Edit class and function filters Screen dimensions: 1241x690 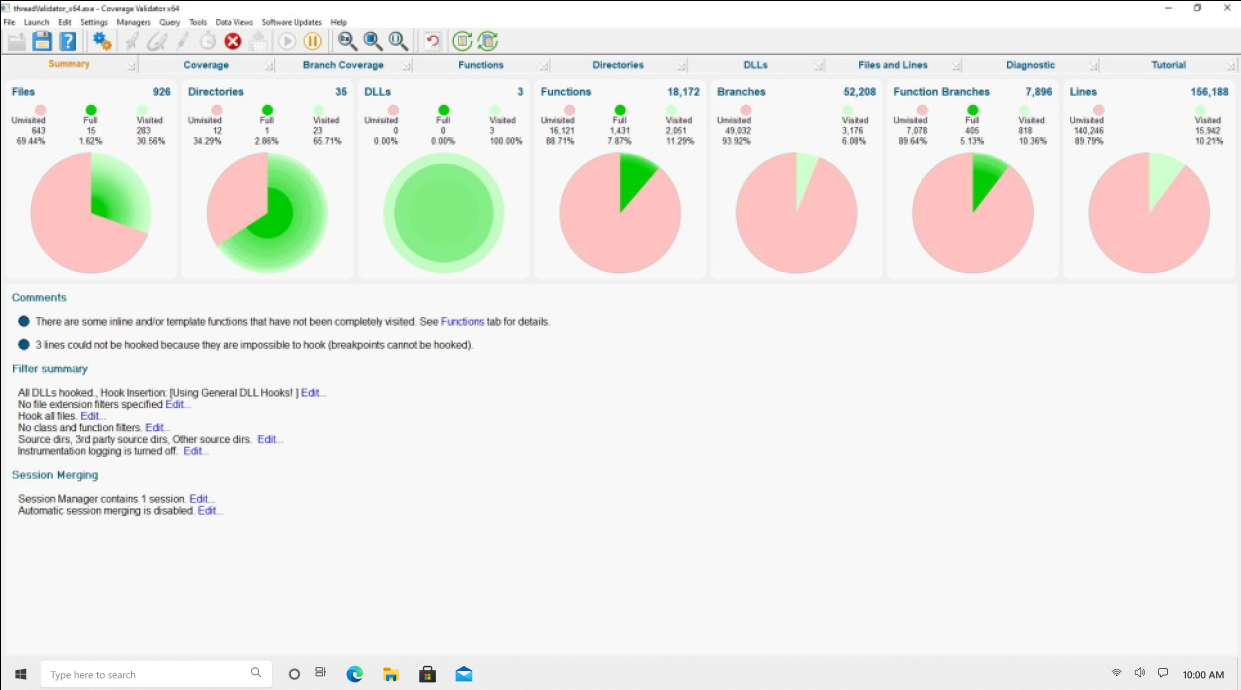pyautogui.click(x=158, y=428)
